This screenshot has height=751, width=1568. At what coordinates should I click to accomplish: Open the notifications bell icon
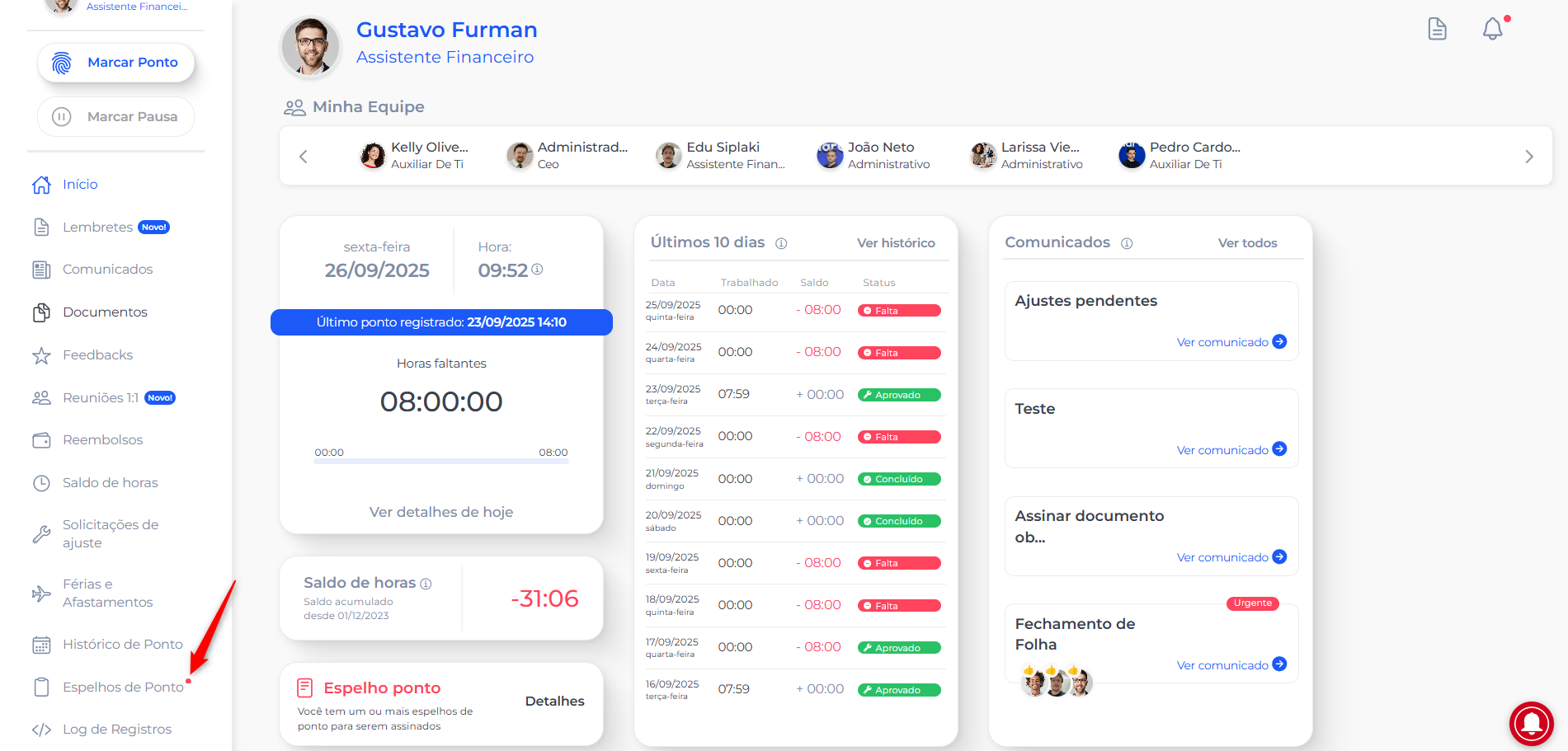coord(1492,30)
